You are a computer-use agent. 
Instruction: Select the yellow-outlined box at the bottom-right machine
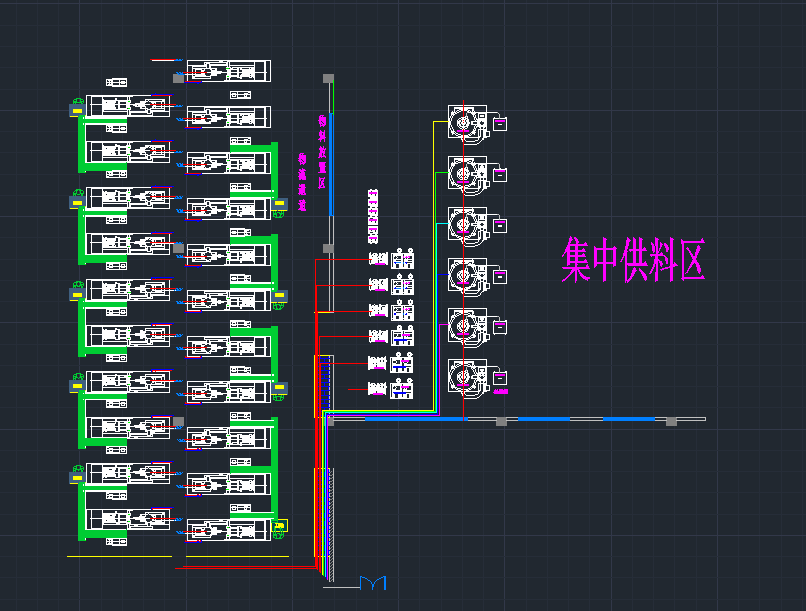[x=280, y=525]
